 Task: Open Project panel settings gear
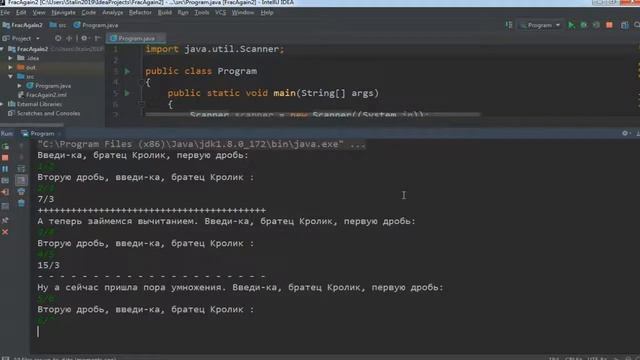tap(84, 38)
